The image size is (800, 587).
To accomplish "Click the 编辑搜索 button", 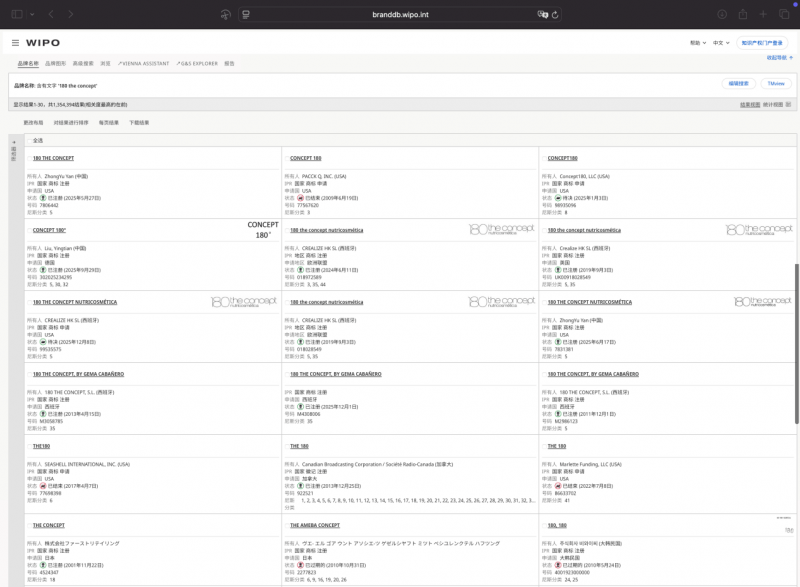I will click(x=738, y=84).
